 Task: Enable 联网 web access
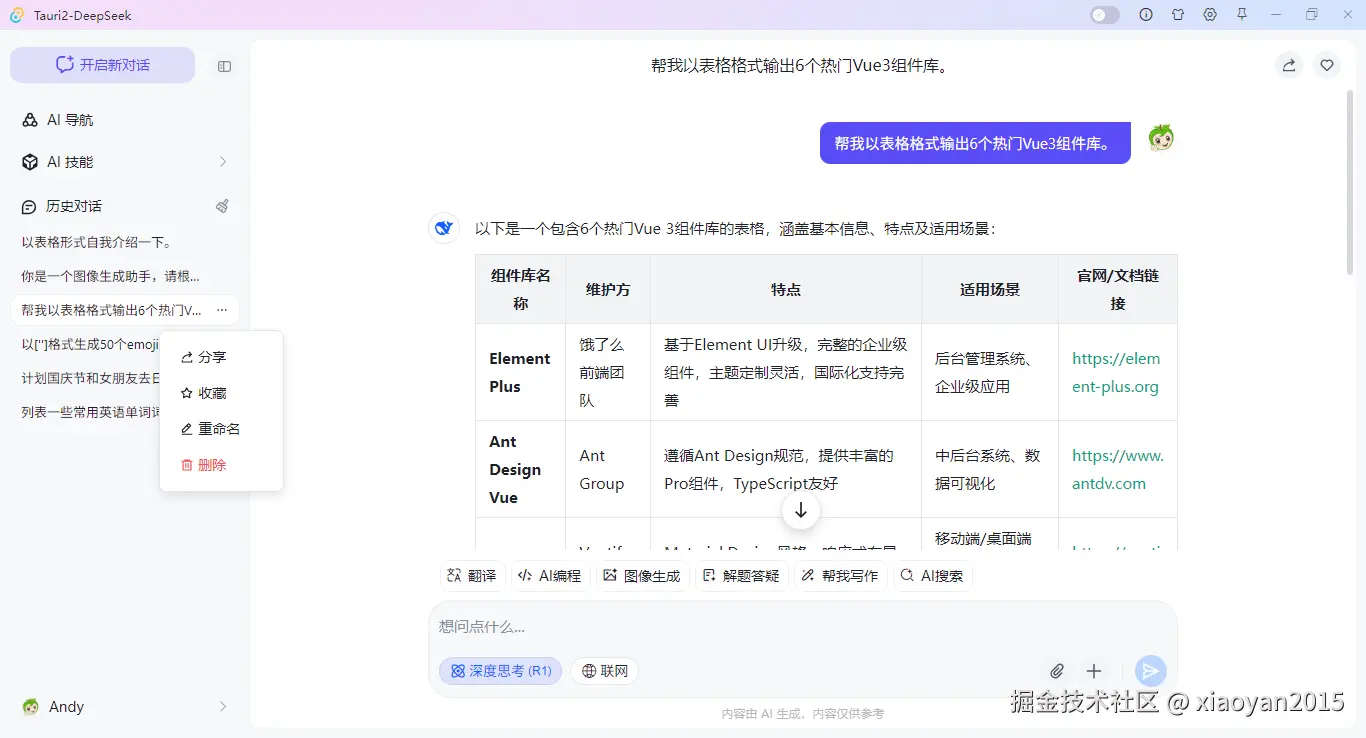[604, 671]
